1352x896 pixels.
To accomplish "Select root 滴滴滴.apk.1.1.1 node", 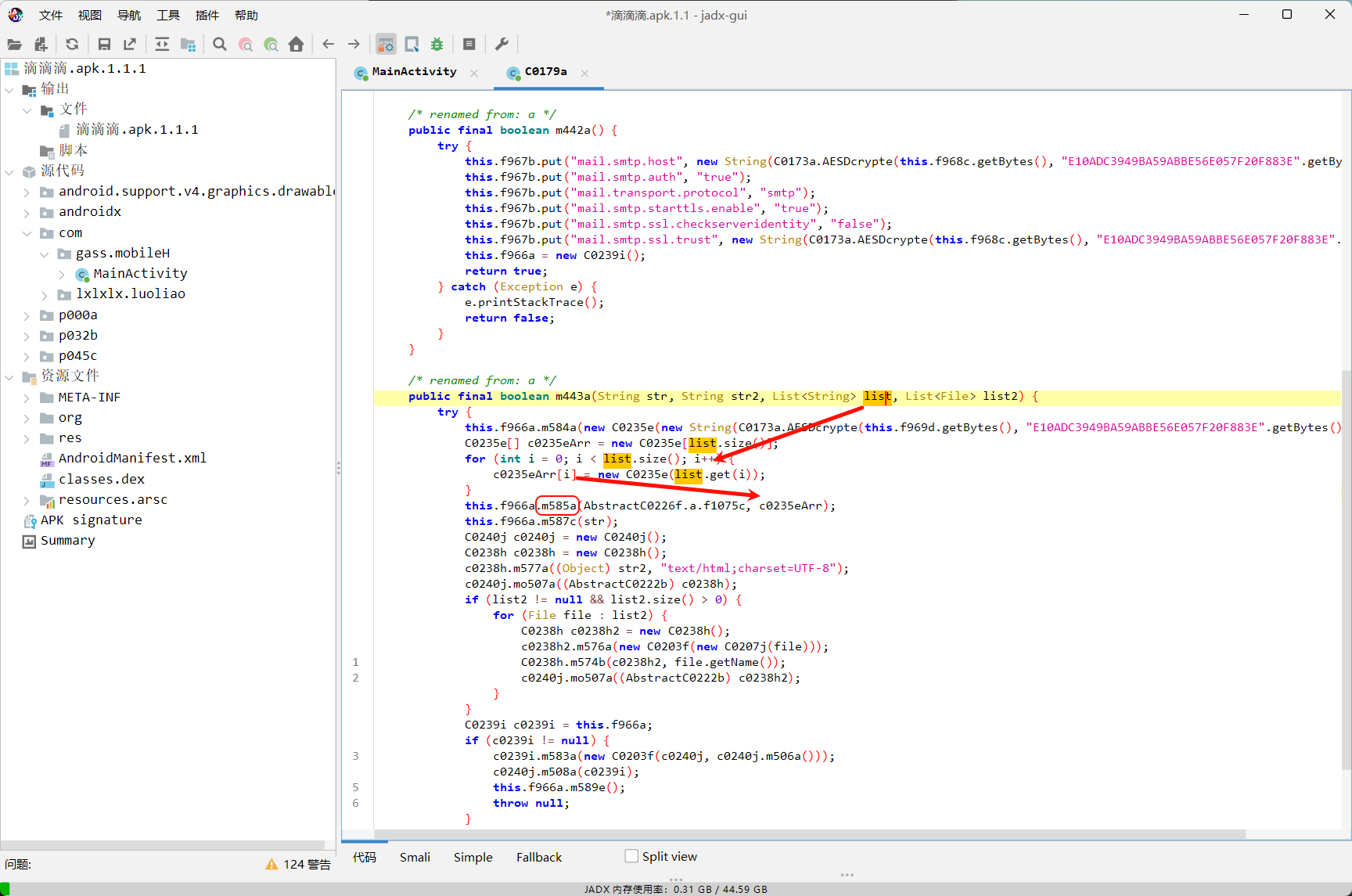I will [84, 69].
